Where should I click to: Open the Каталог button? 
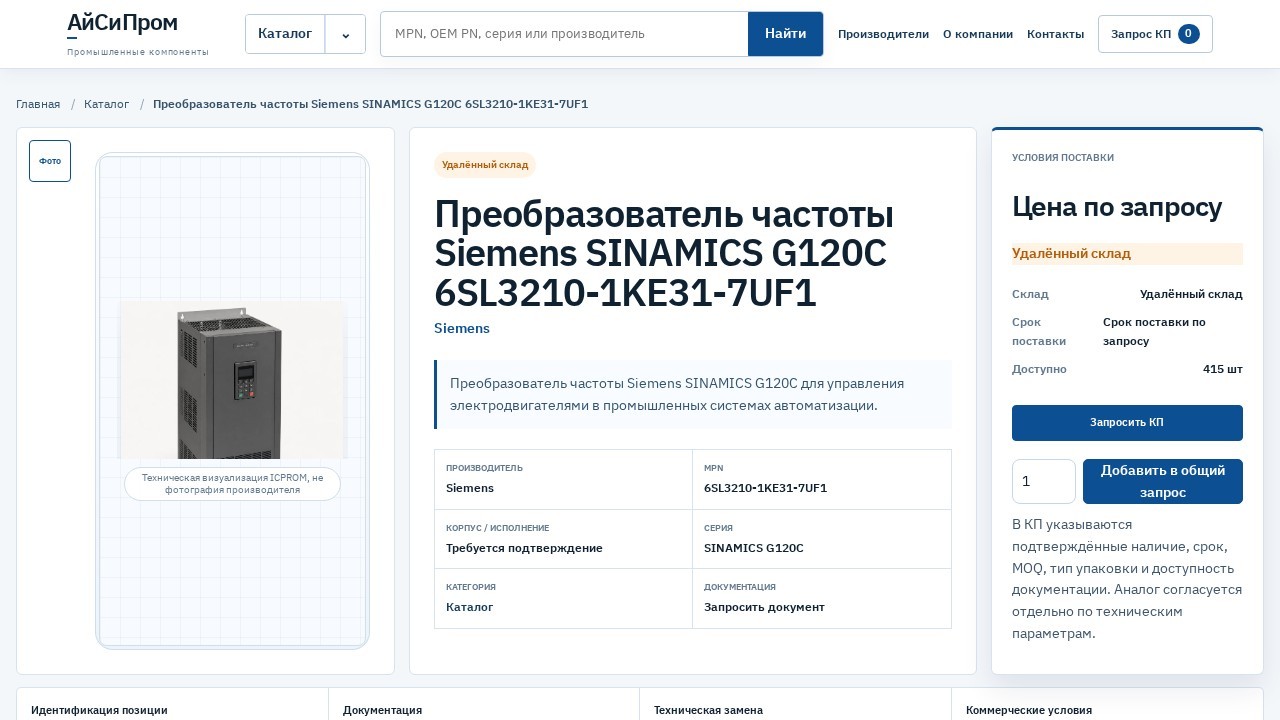[285, 34]
